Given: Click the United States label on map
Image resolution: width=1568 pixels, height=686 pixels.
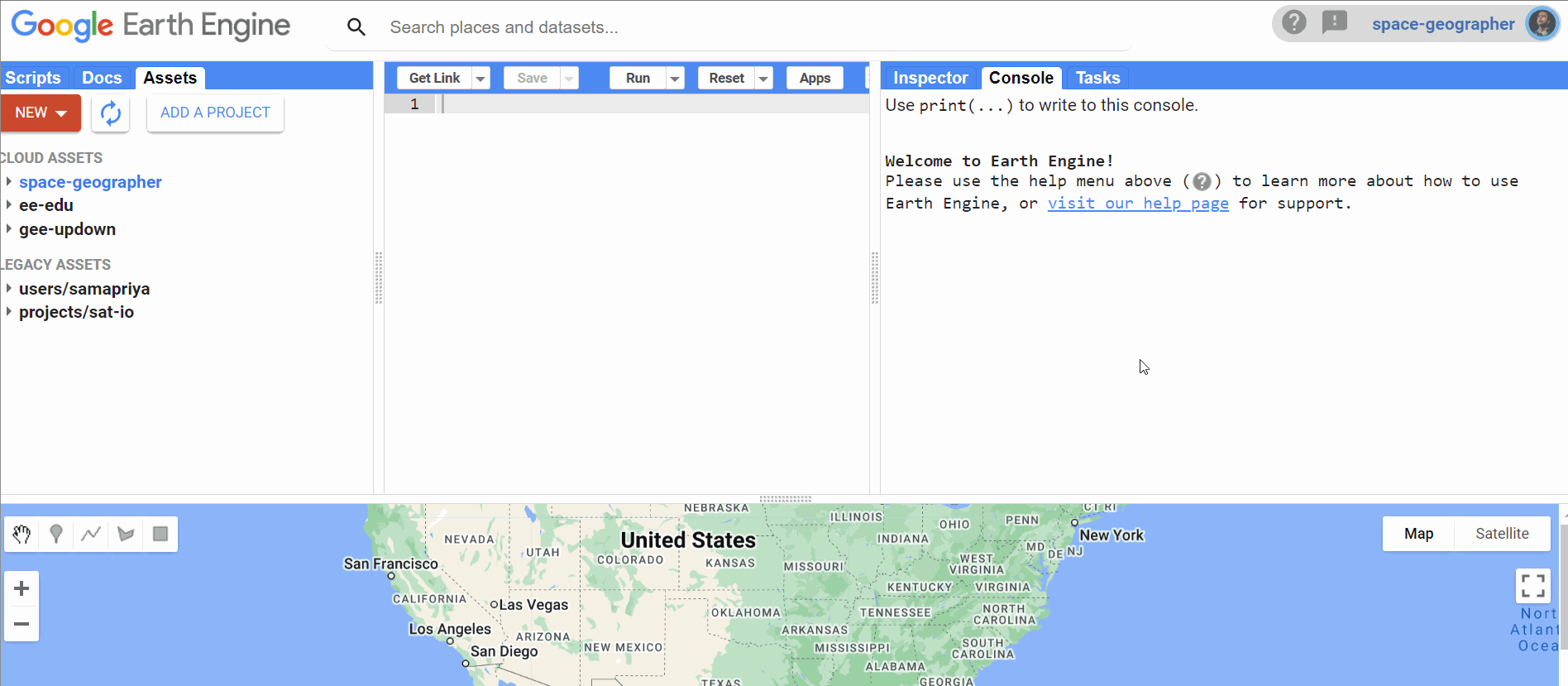Looking at the screenshot, I should (x=688, y=540).
